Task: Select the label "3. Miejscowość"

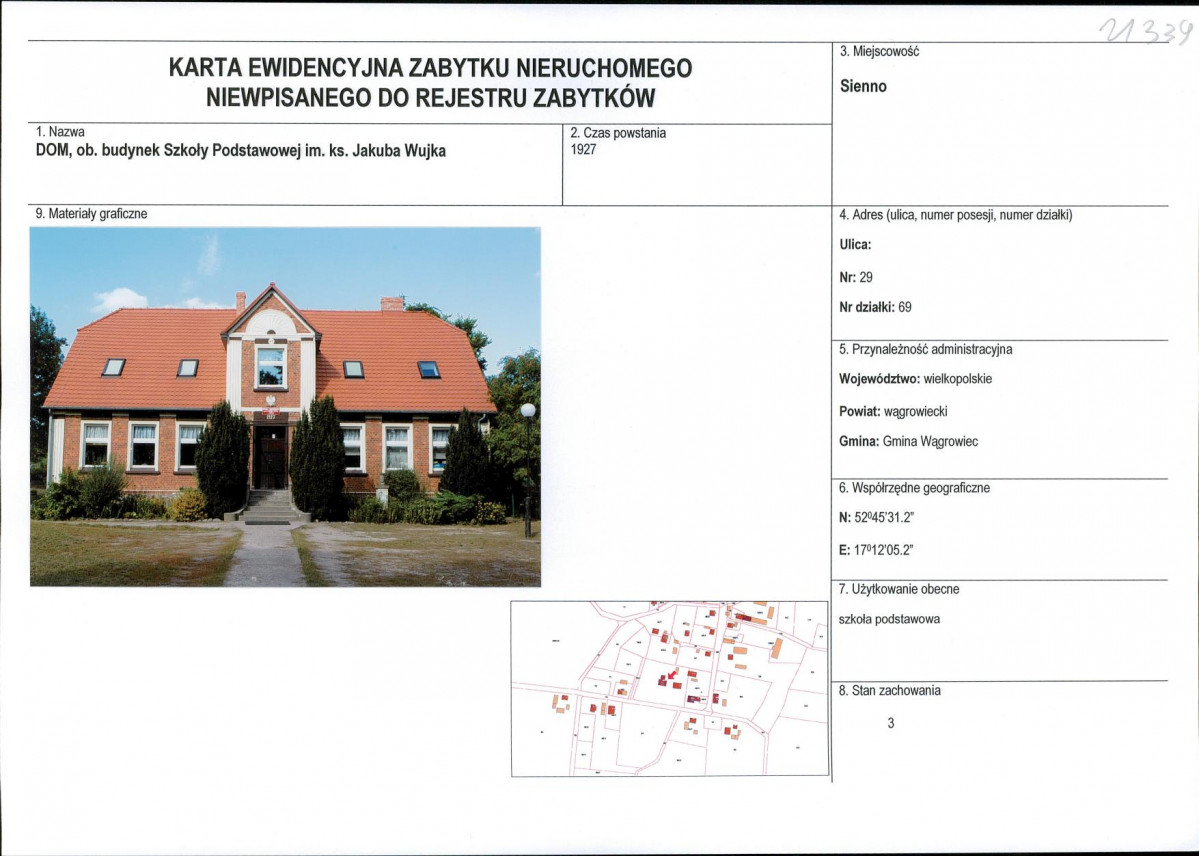Action: click(x=879, y=51)
